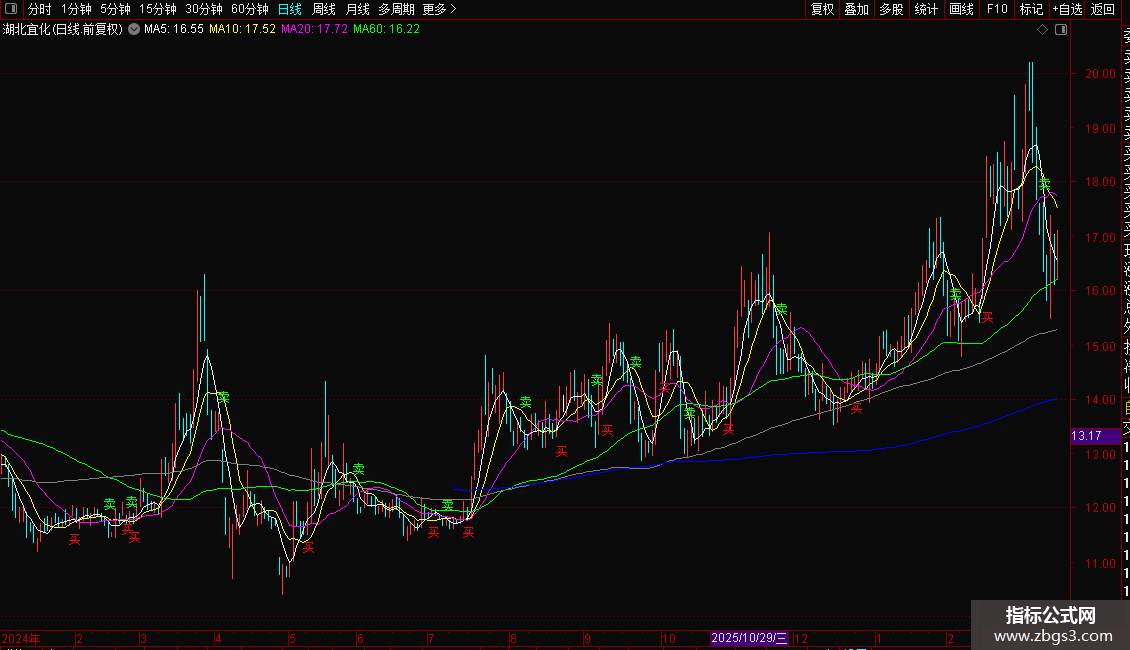Expand the indicator dropdown beside 湖北宜化 title
The image size is (1130, 650).
[x=134, y=30]
